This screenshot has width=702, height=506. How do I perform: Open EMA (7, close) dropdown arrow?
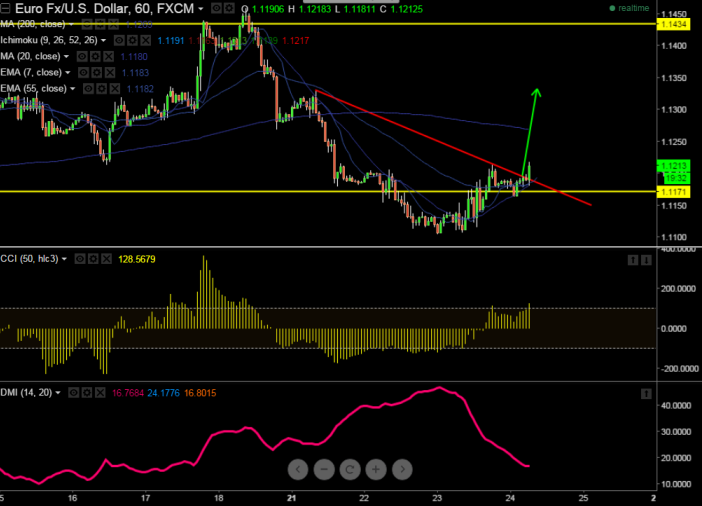68,73
